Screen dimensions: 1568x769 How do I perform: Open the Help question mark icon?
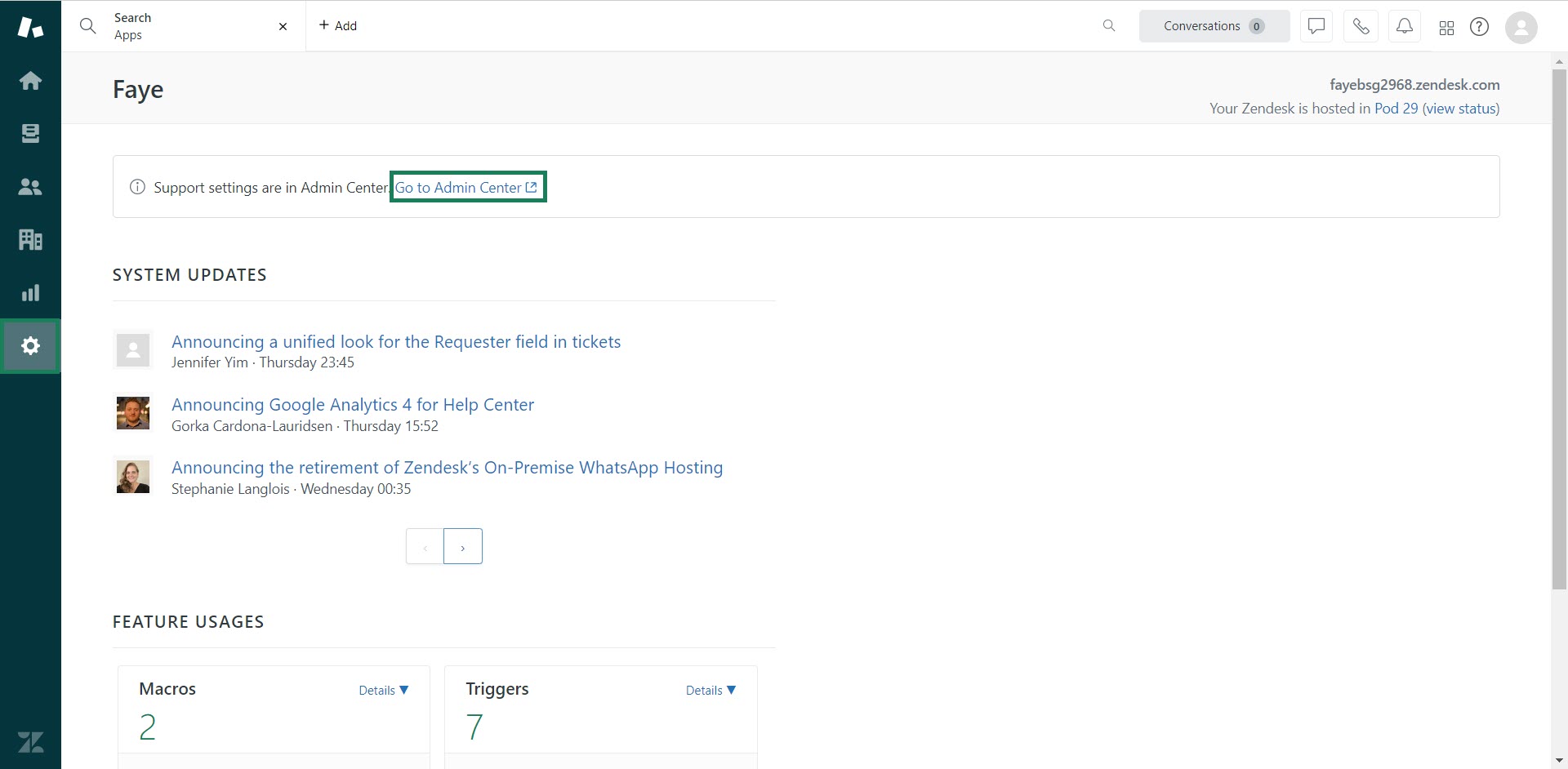tap(1479, 27)
